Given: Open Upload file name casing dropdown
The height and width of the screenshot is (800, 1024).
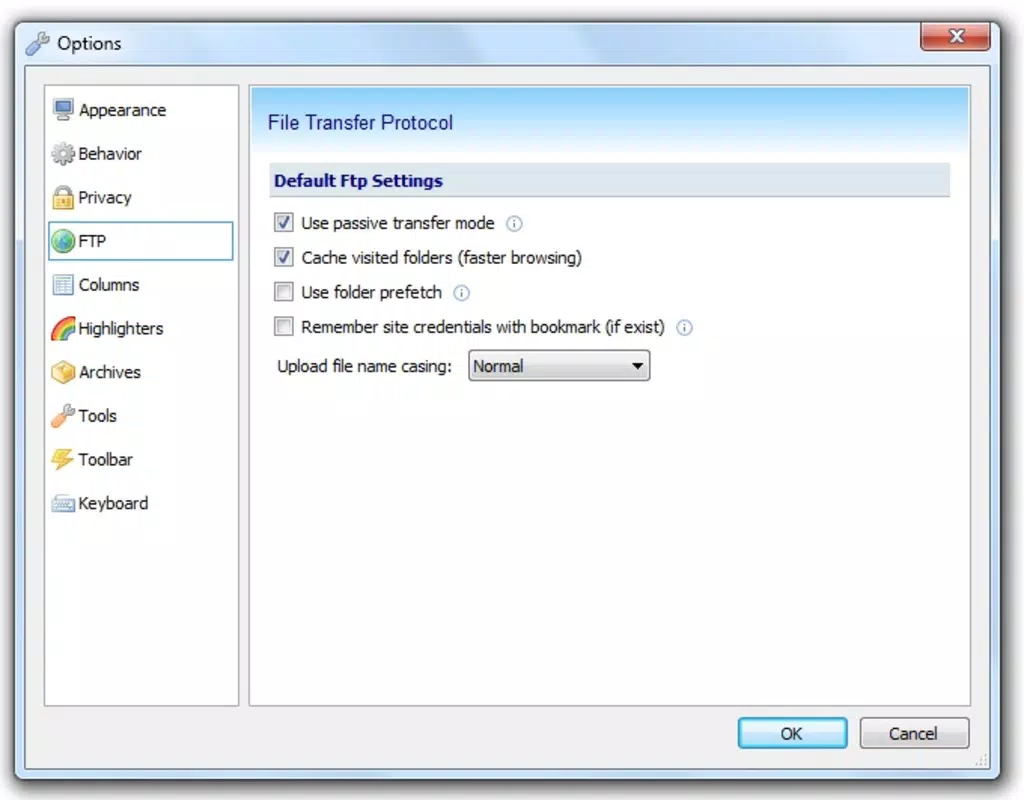Looking at the screenshot, I should (559, 366).
